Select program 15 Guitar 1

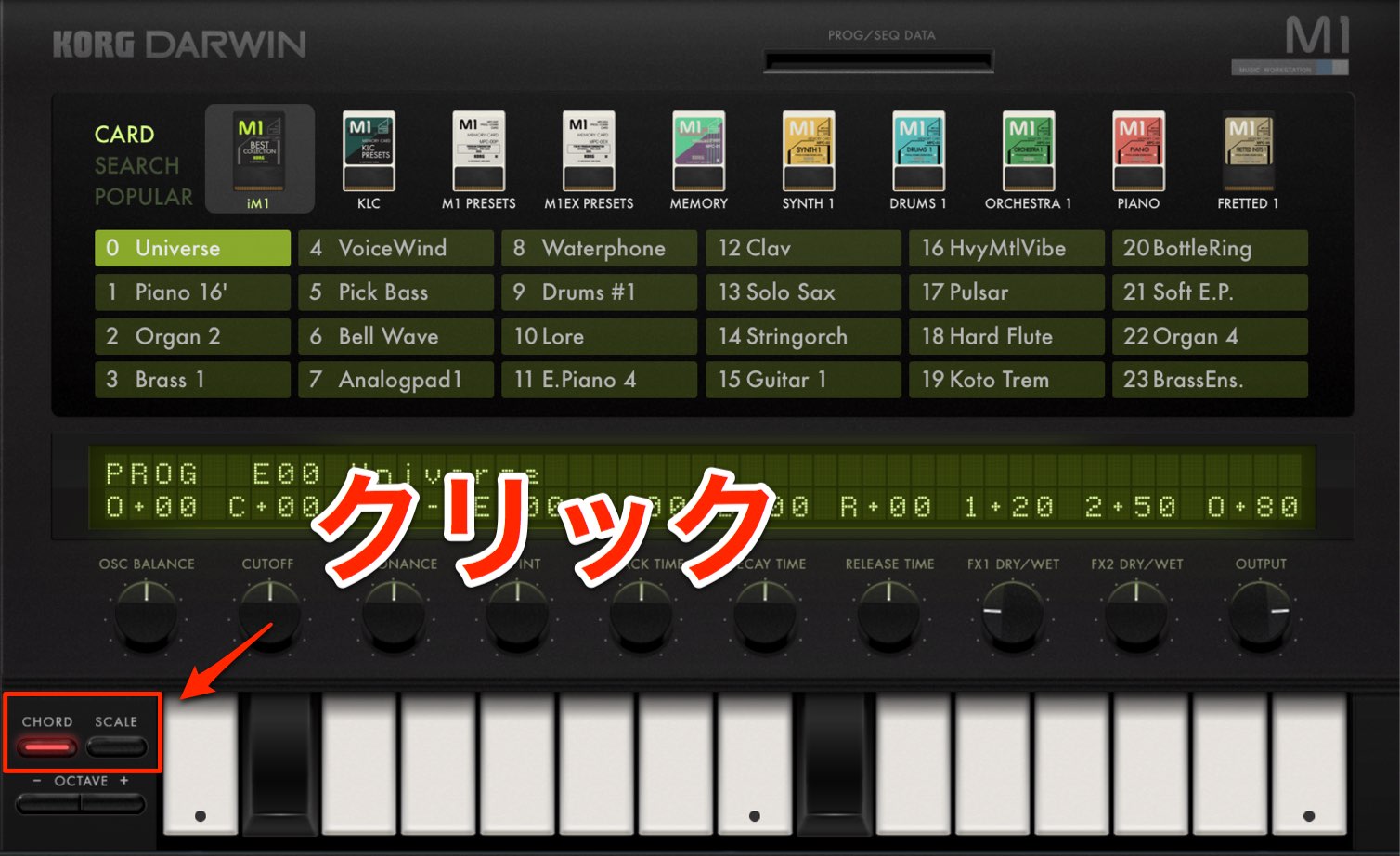tap(803, 380)
